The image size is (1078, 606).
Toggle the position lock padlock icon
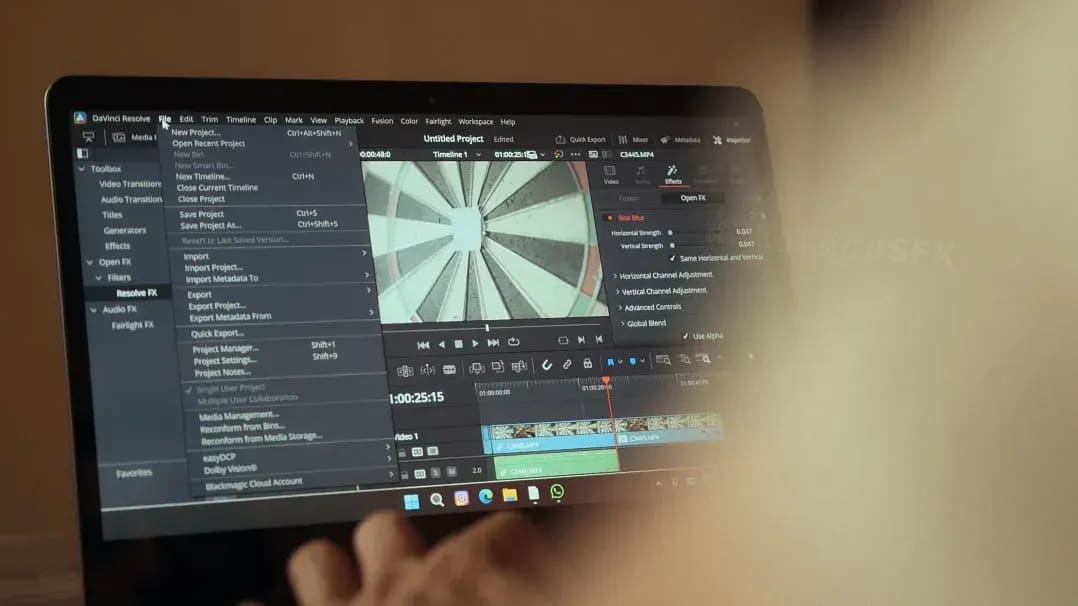pyautogui.click(x=588, y=363)
